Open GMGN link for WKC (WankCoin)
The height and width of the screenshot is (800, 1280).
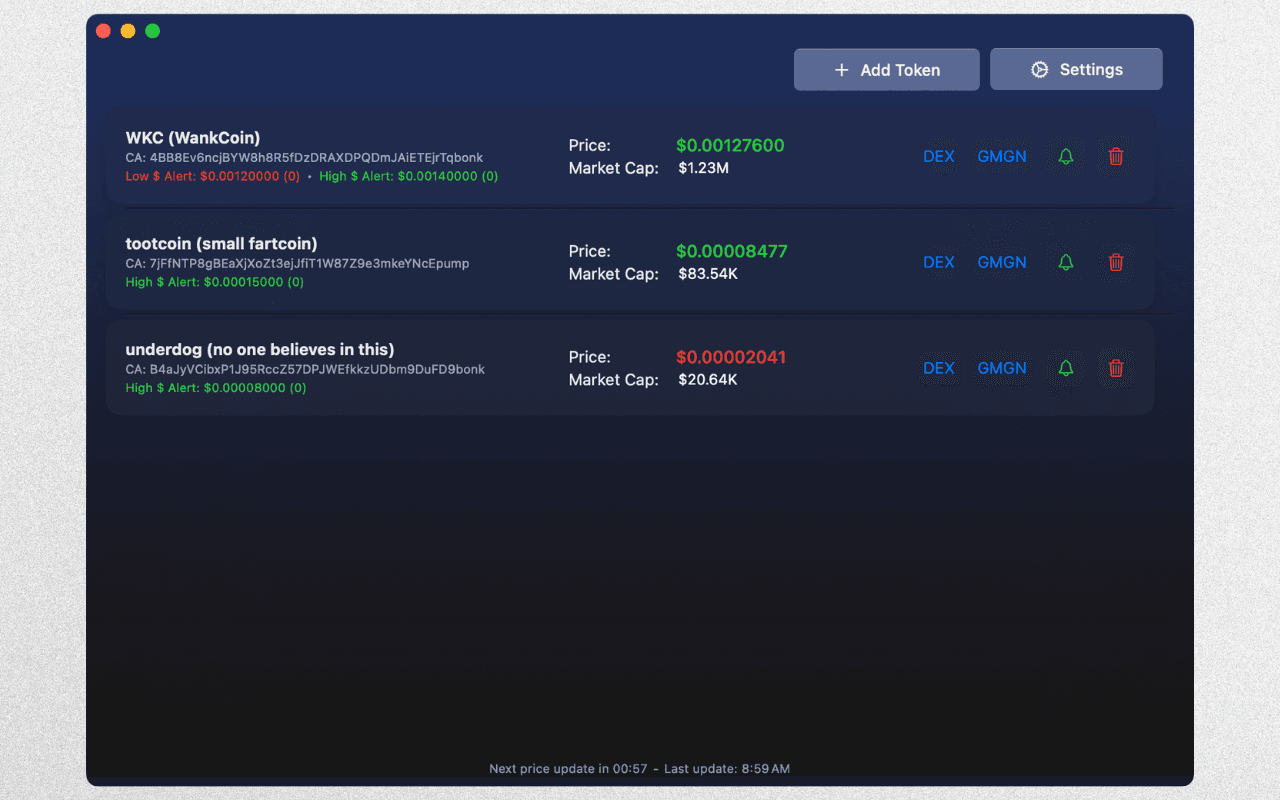[1001, 156]
